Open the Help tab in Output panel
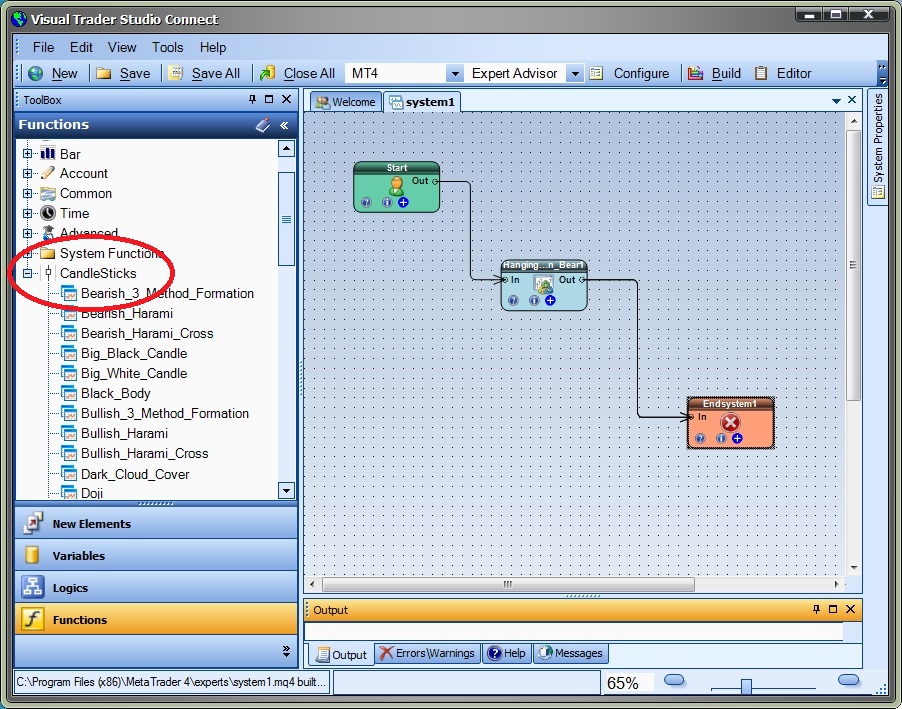The width and height of the screenshot is (902, 709). [506, 653]
